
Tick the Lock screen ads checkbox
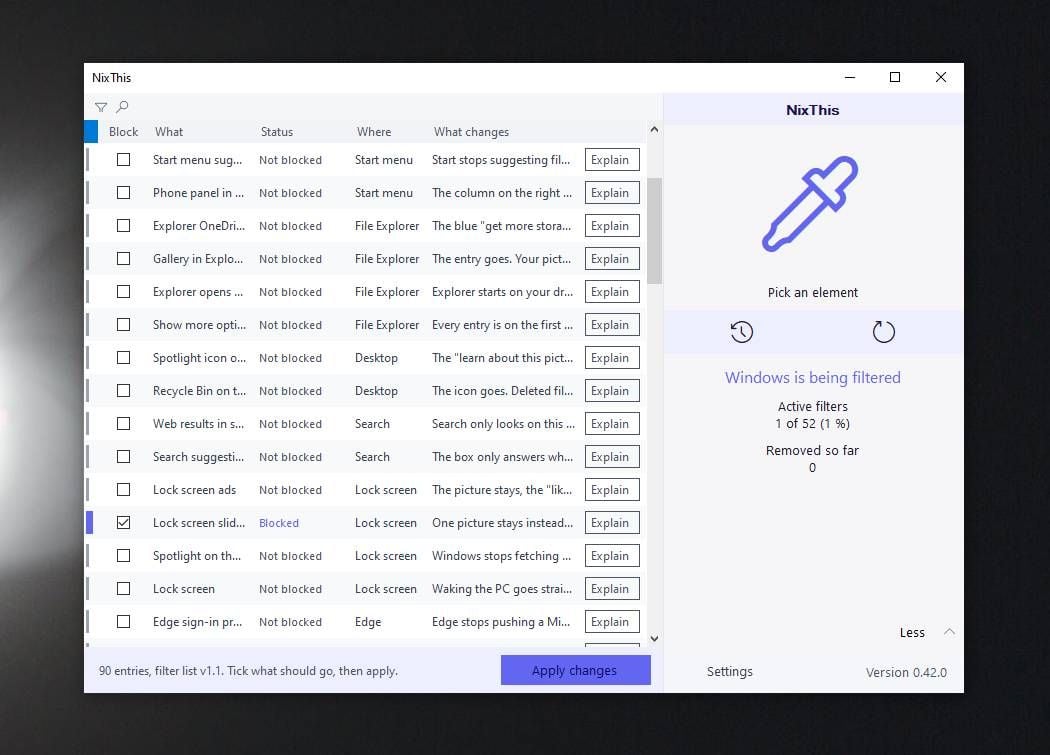click(x=123, y=490)
